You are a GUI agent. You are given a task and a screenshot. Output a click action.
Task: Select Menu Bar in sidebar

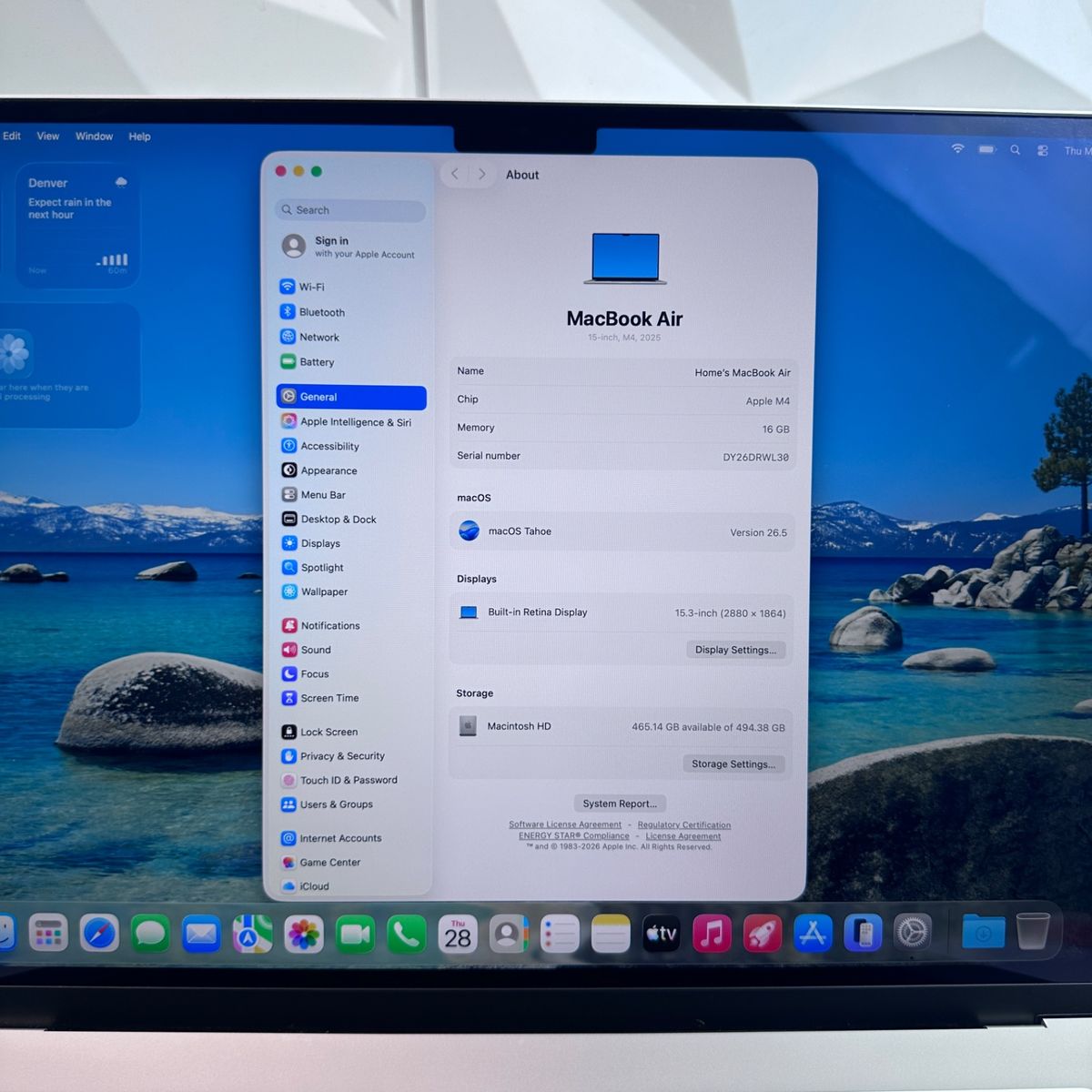click(351, 495)
